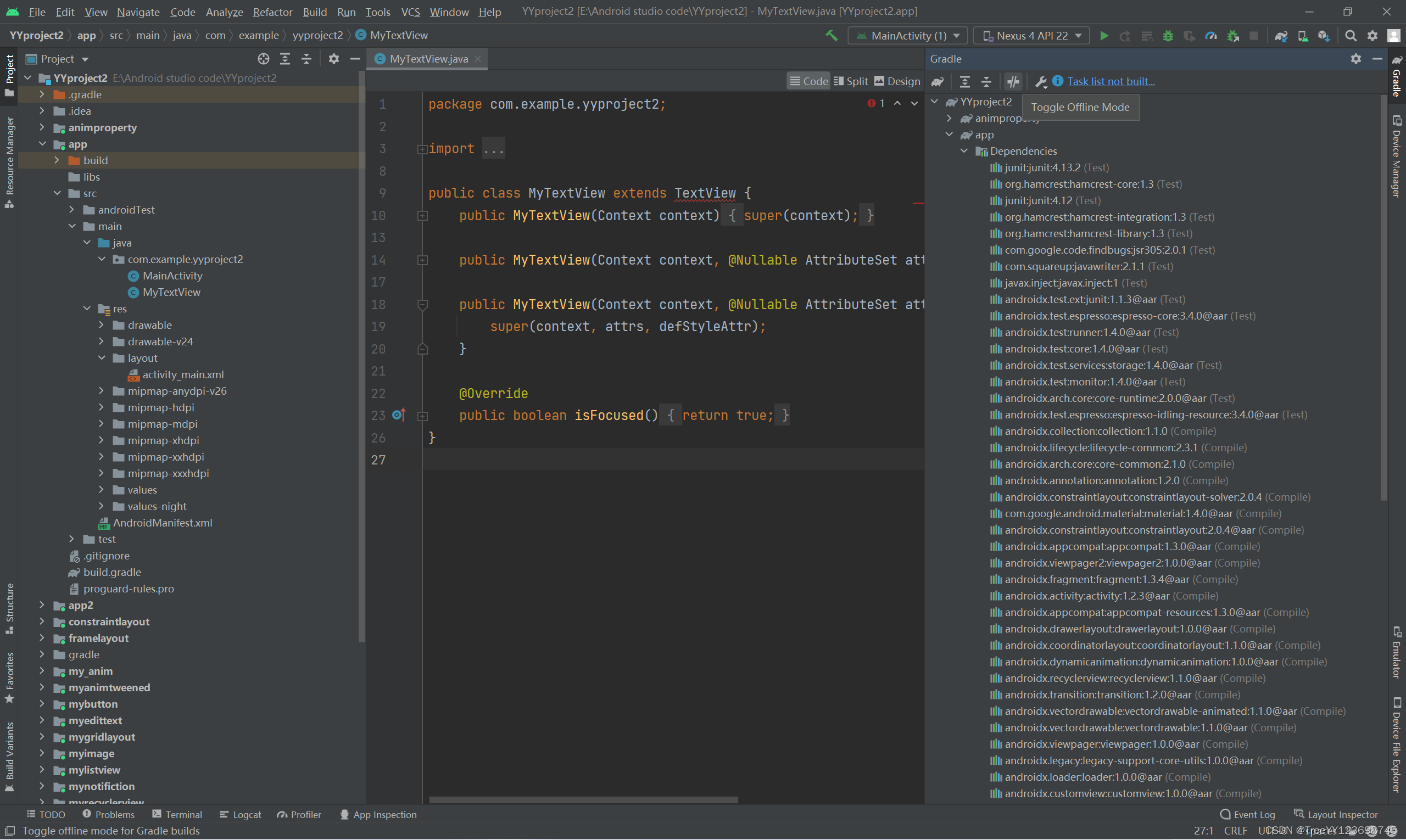This screenshot has height=840, width=1406.
Task: Expand all nodes in Gradle panel
Action: 965,81
